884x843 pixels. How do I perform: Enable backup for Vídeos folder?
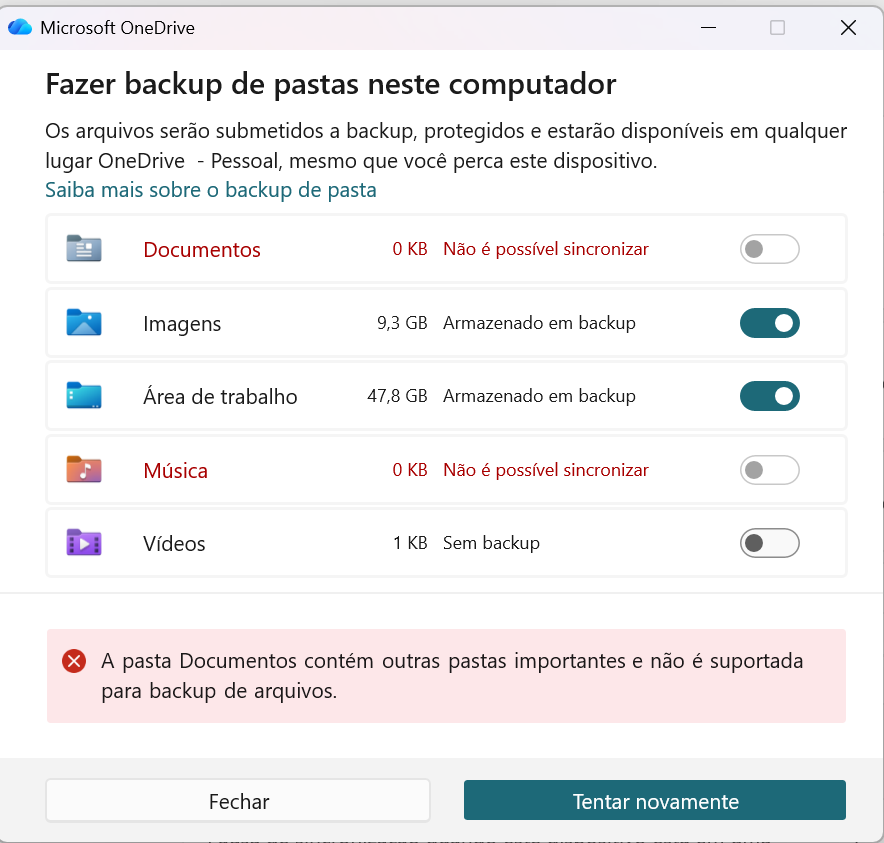770,543
